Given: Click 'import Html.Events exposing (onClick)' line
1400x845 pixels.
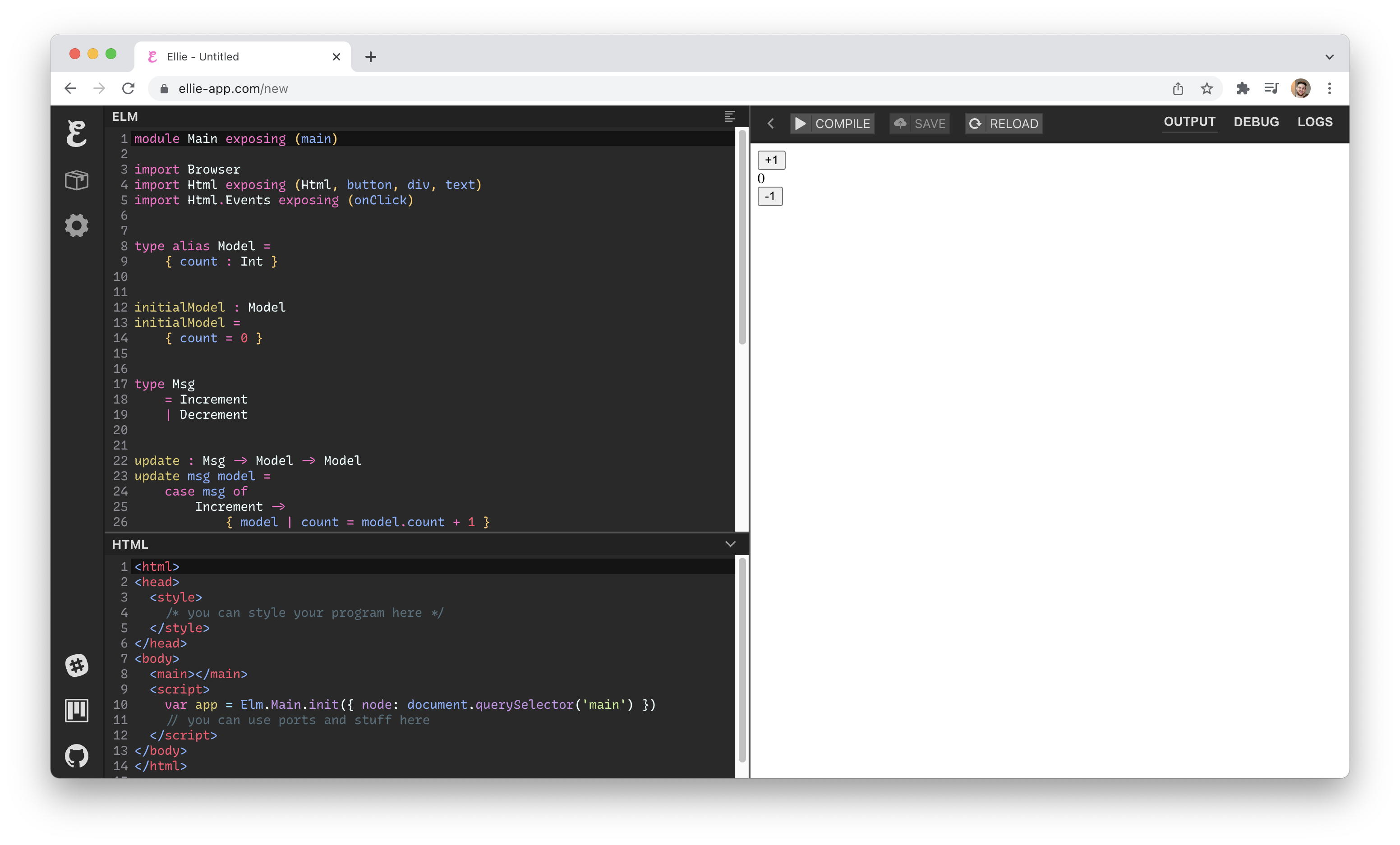Looking at the screenshot, I should [274, 200].
